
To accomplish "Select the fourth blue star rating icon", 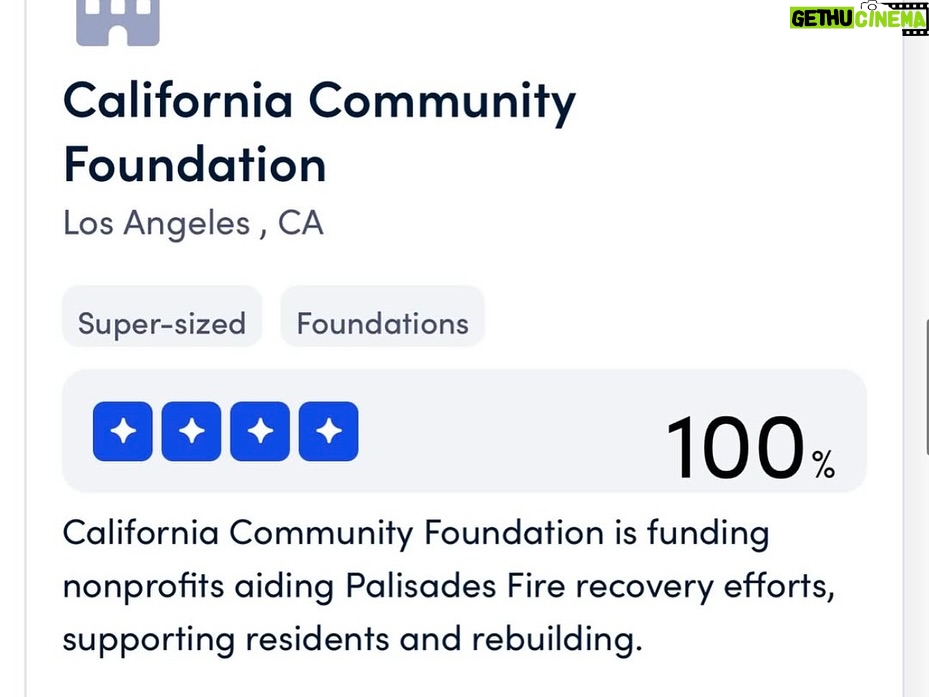I will 328,431.
